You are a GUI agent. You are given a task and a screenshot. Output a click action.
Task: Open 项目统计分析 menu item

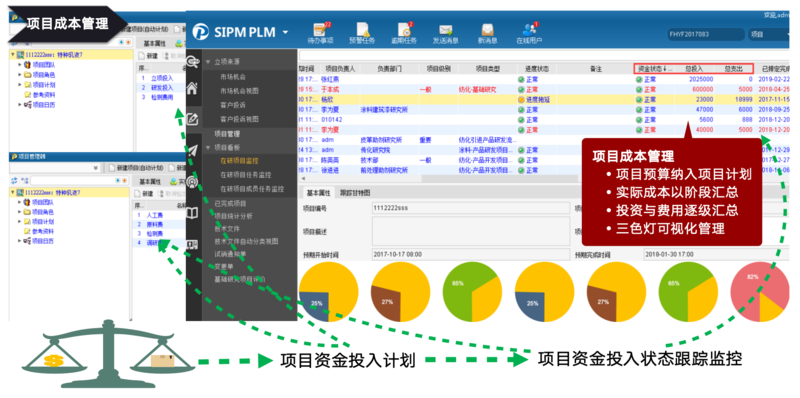pos(233,216)
